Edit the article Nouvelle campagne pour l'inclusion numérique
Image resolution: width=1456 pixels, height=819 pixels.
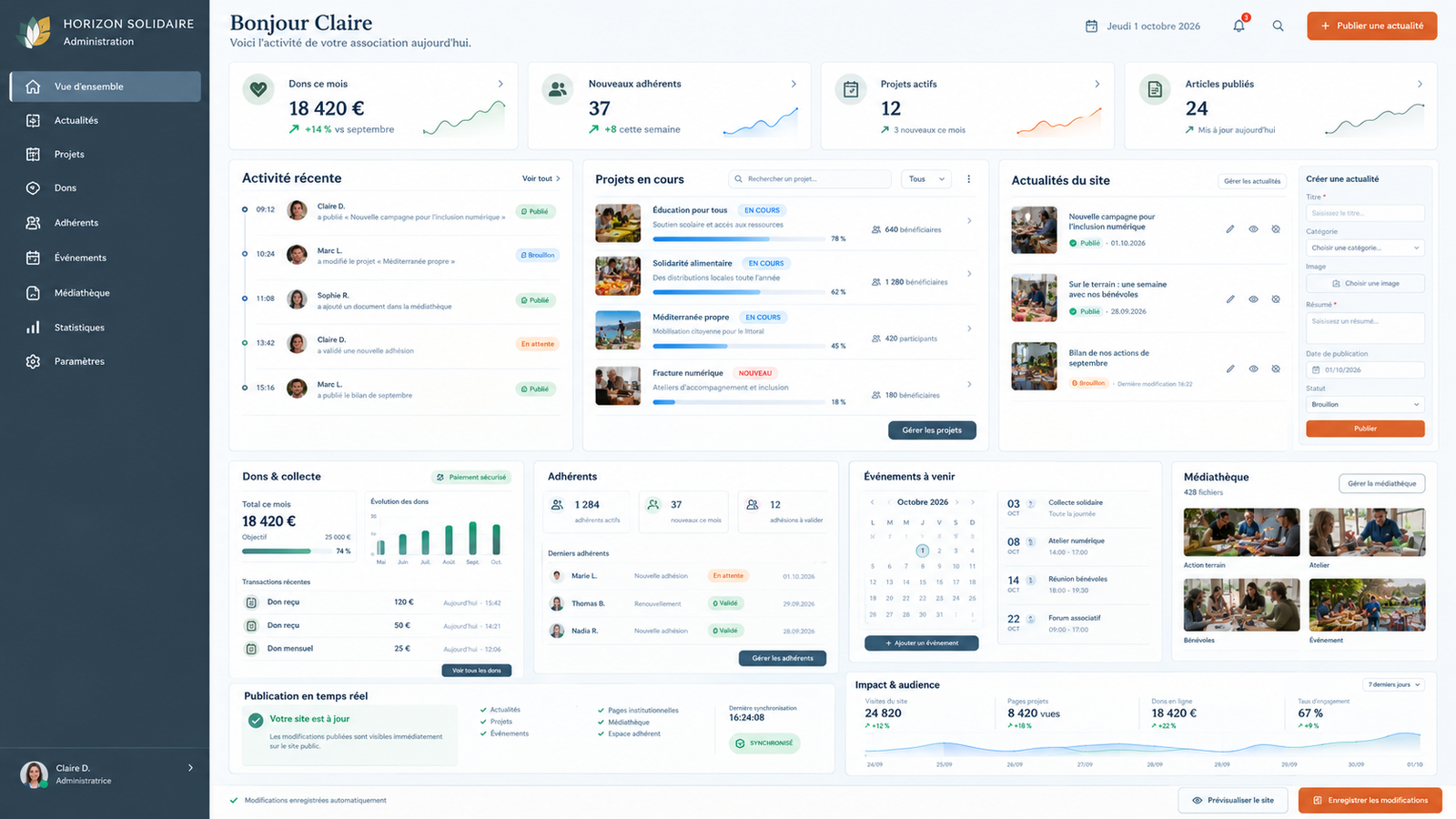pyautogui.click(x=1229, y=229)
